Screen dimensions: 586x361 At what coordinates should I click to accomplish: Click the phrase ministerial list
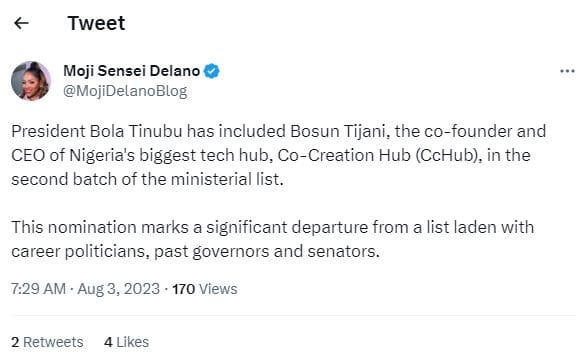tap(227, 179)
